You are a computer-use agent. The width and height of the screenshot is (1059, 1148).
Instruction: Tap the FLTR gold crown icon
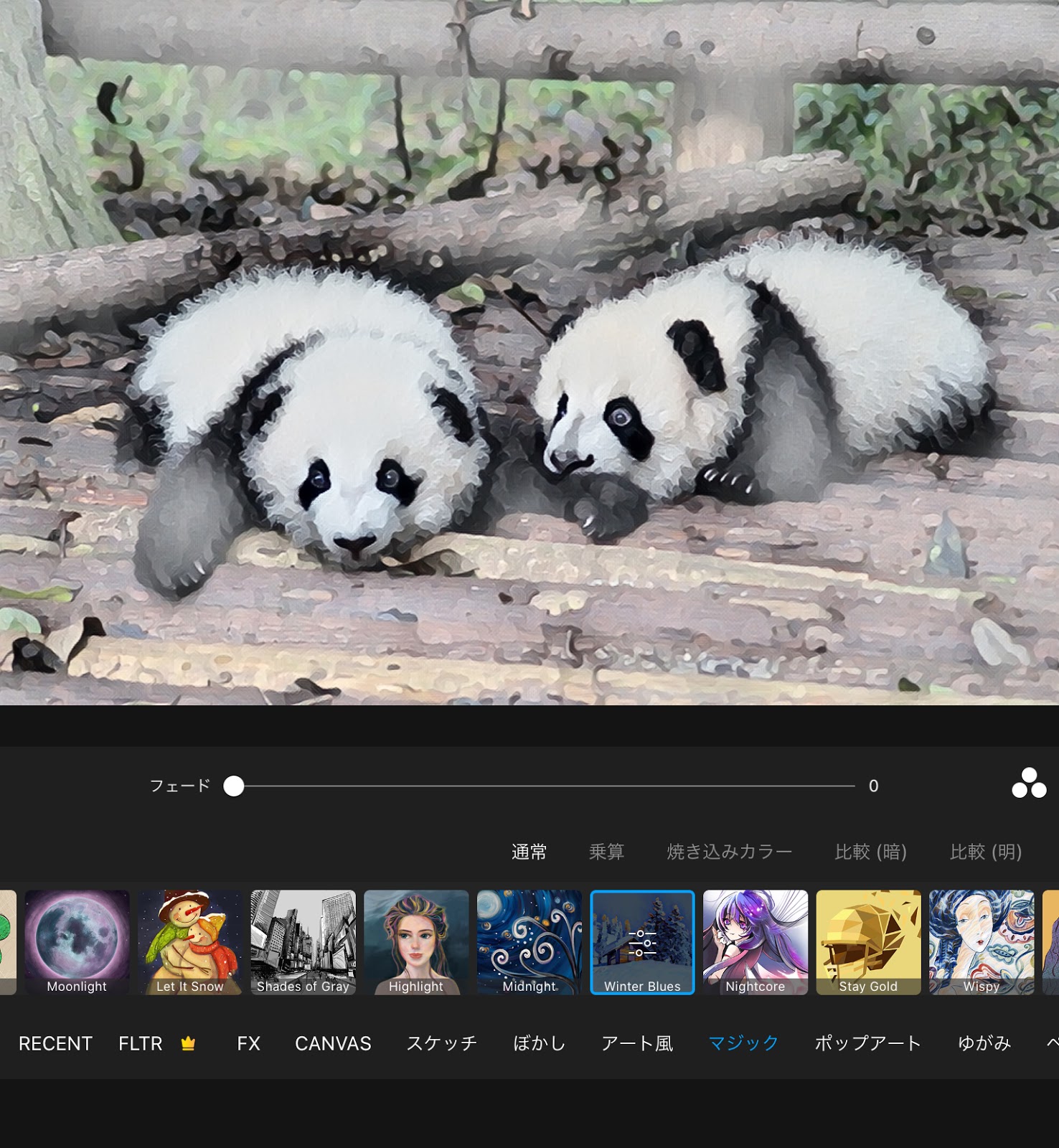[x=188, y=1043]
